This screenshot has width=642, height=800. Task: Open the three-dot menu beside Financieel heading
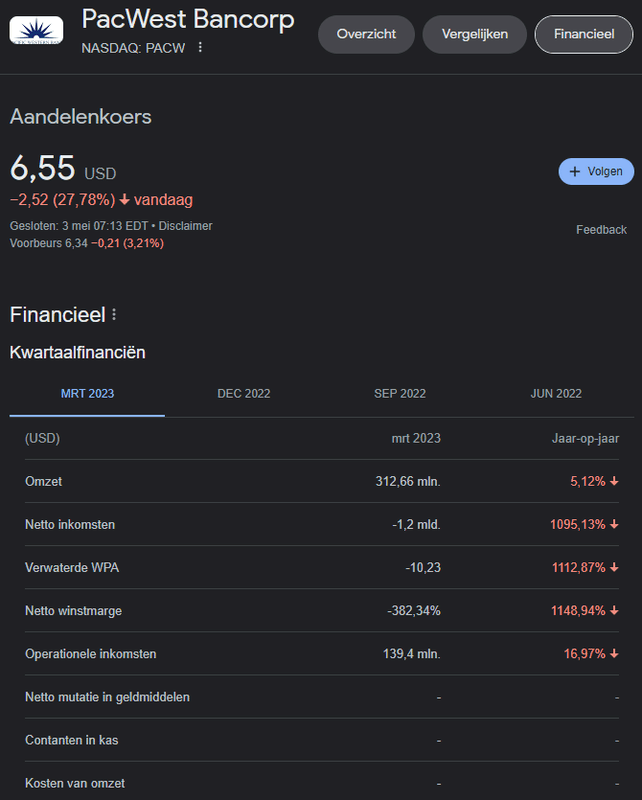114,315
